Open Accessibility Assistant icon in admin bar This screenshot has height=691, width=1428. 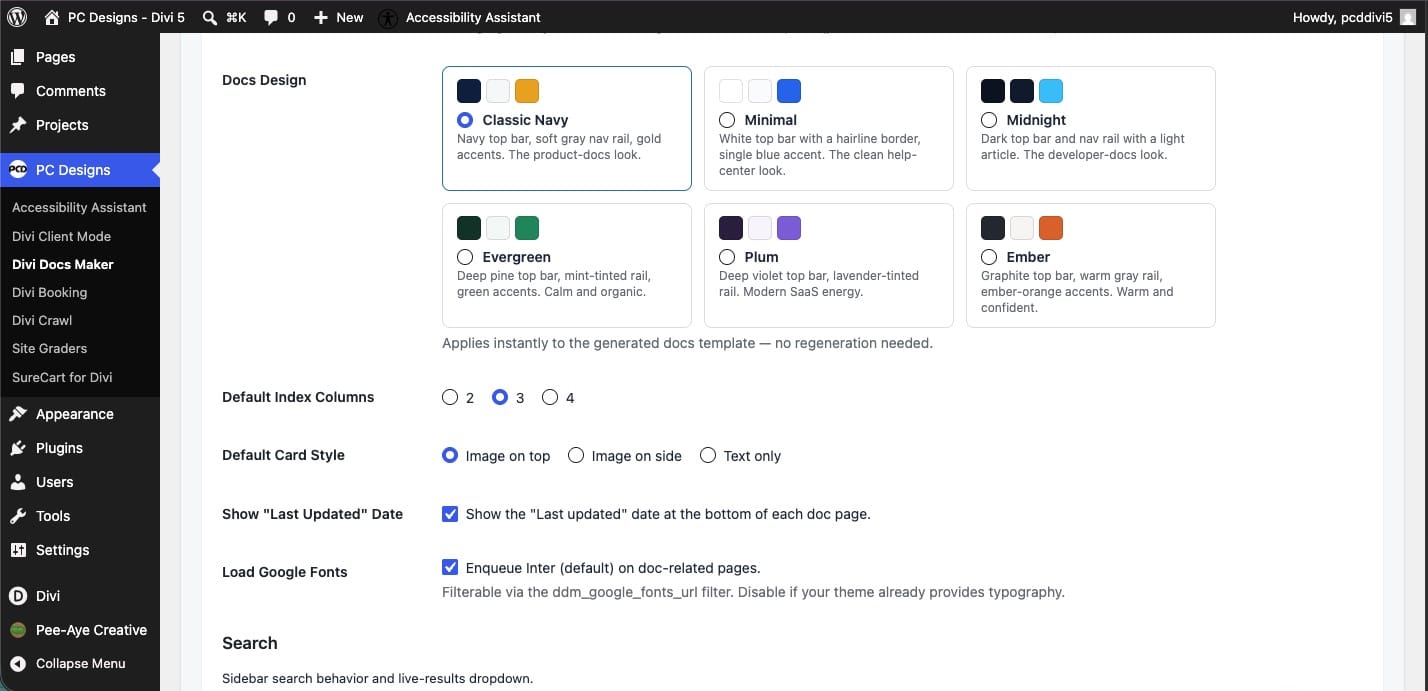388,18
